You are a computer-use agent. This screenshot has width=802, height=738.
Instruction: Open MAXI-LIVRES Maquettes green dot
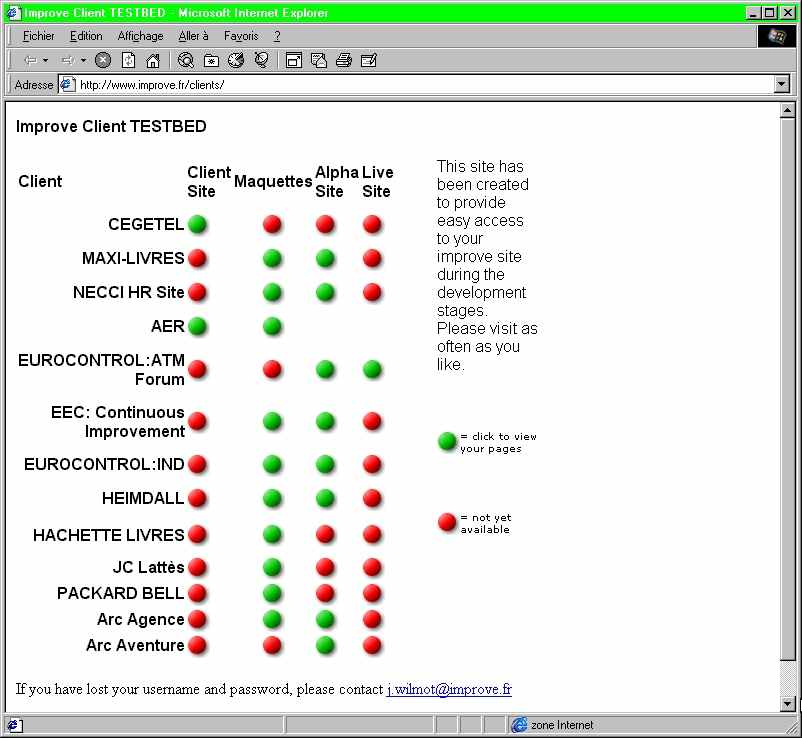[272, 258]
